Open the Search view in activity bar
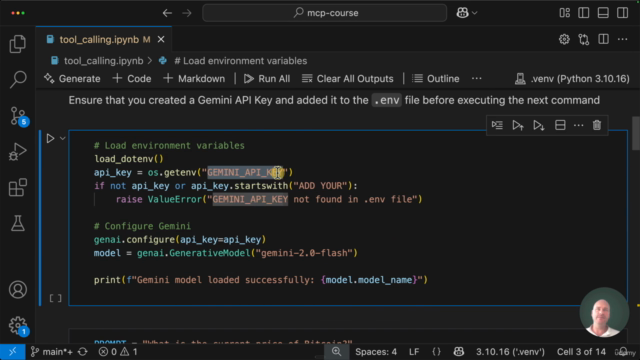 18,79
